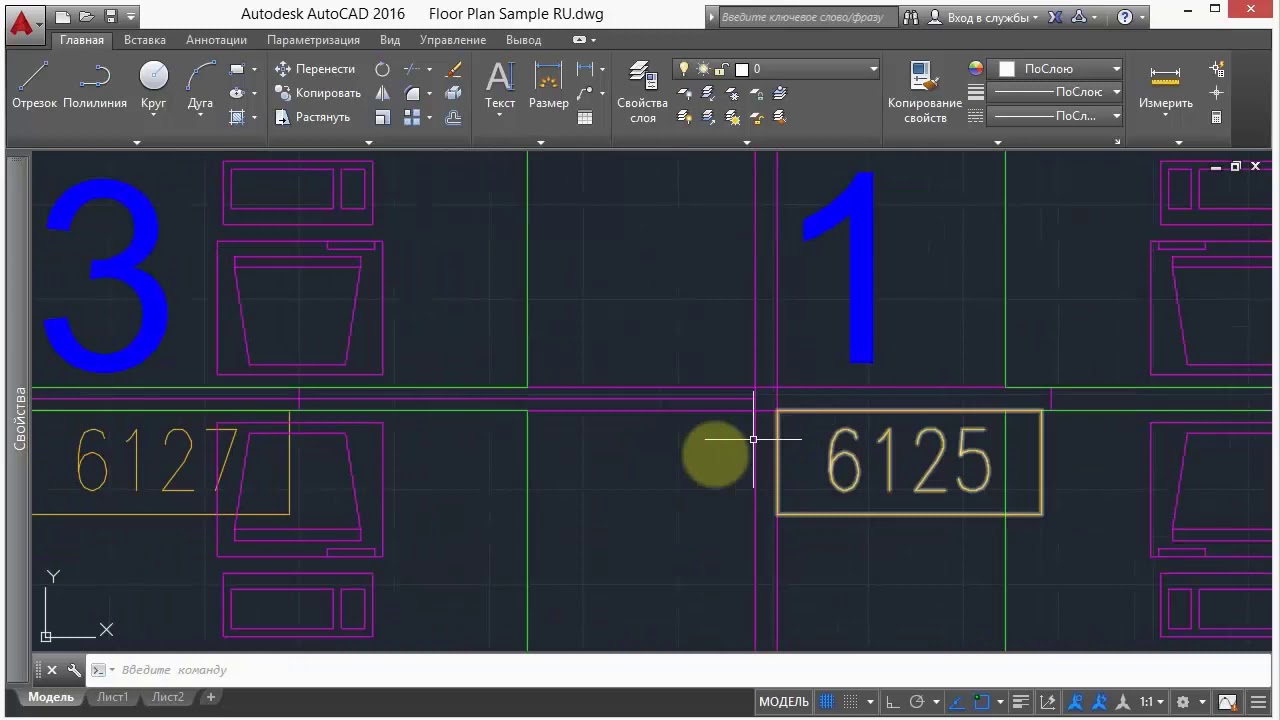This screenshot has height=720, width=1280.
Task: Switch to the Параметризация ribbon tab
Action: 313,40
